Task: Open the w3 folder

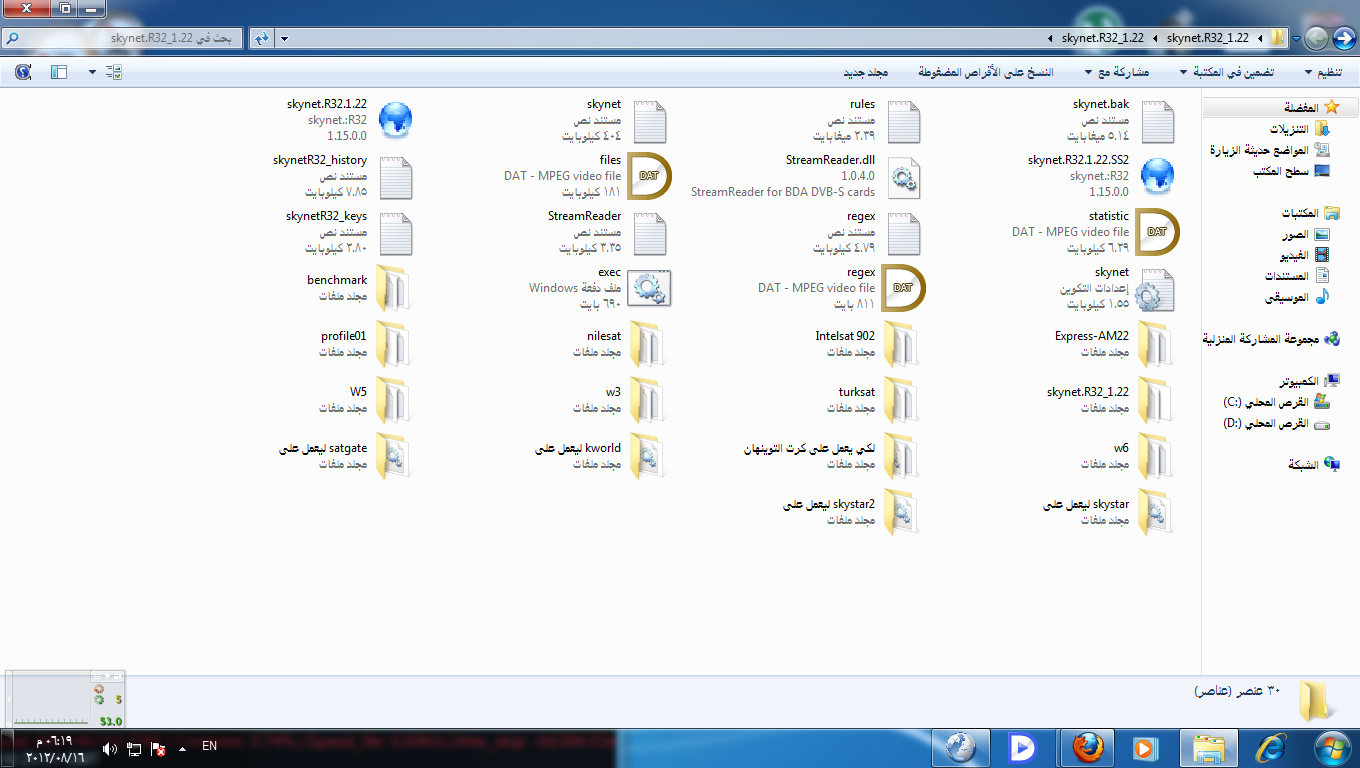Action: (x=619, y=400)
